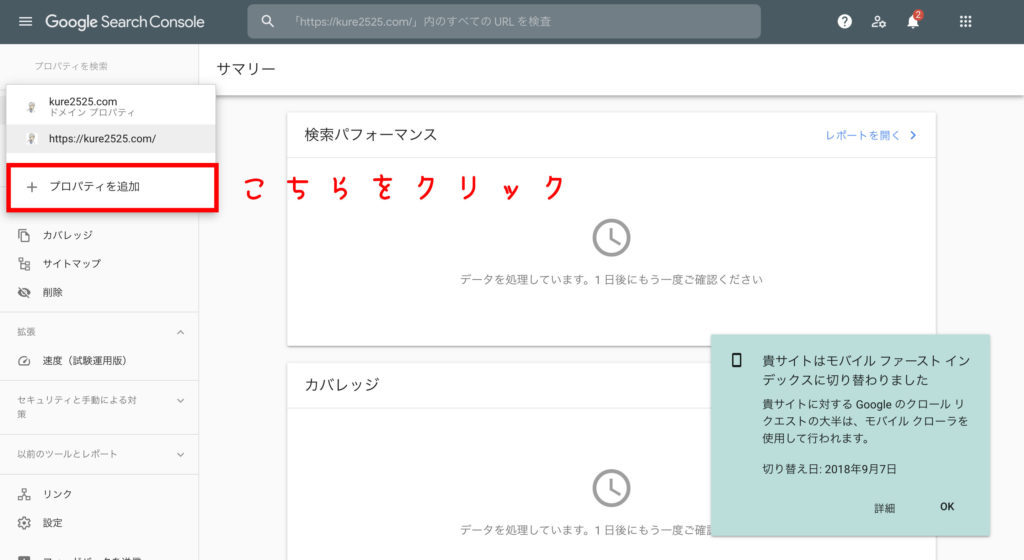Click the magnifier icon in URL inspection bar
1024x560 pixels.
(x=268, y=22)
